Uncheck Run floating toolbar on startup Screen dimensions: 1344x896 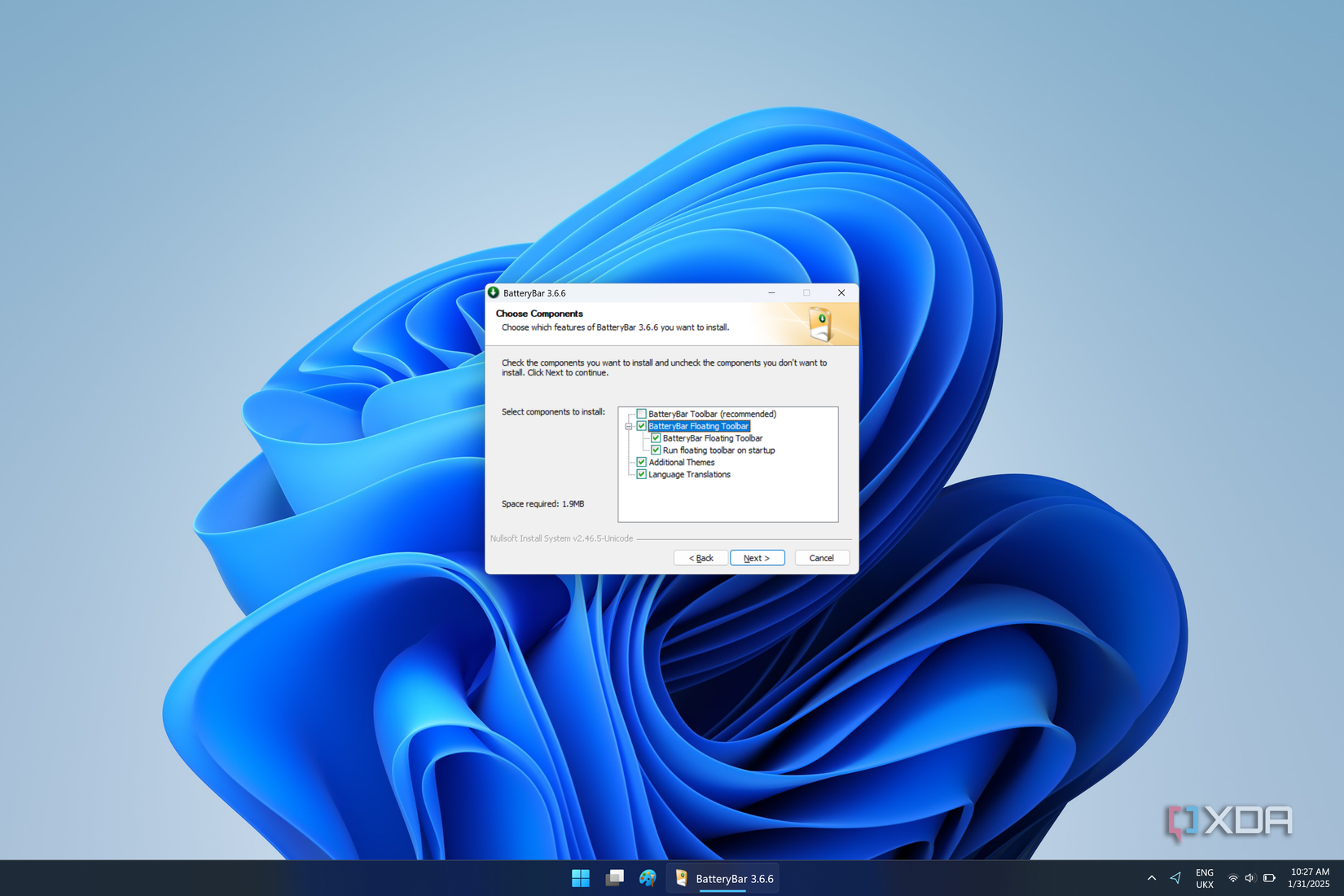pos(657,450)
